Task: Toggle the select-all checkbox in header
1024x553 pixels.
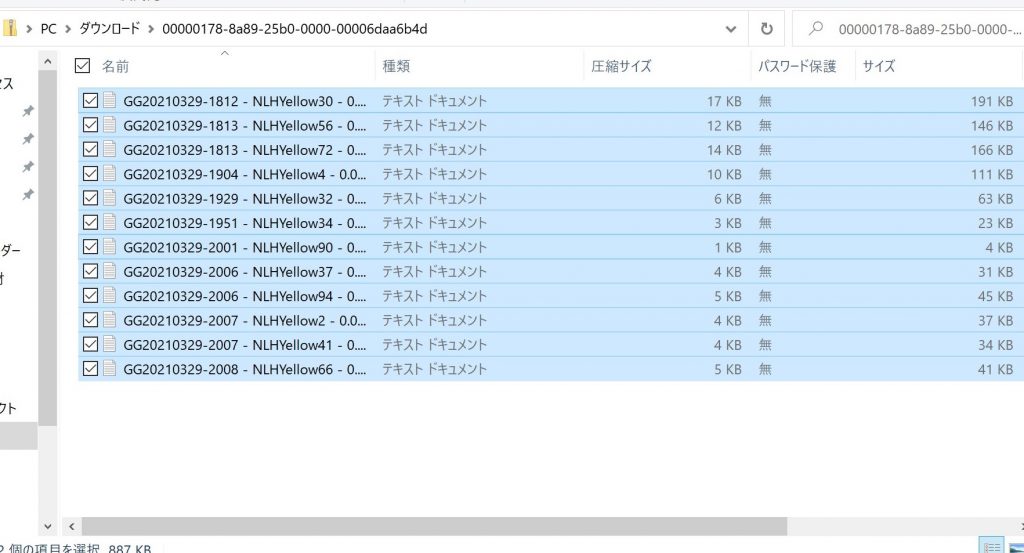Action: coord(82,65)
